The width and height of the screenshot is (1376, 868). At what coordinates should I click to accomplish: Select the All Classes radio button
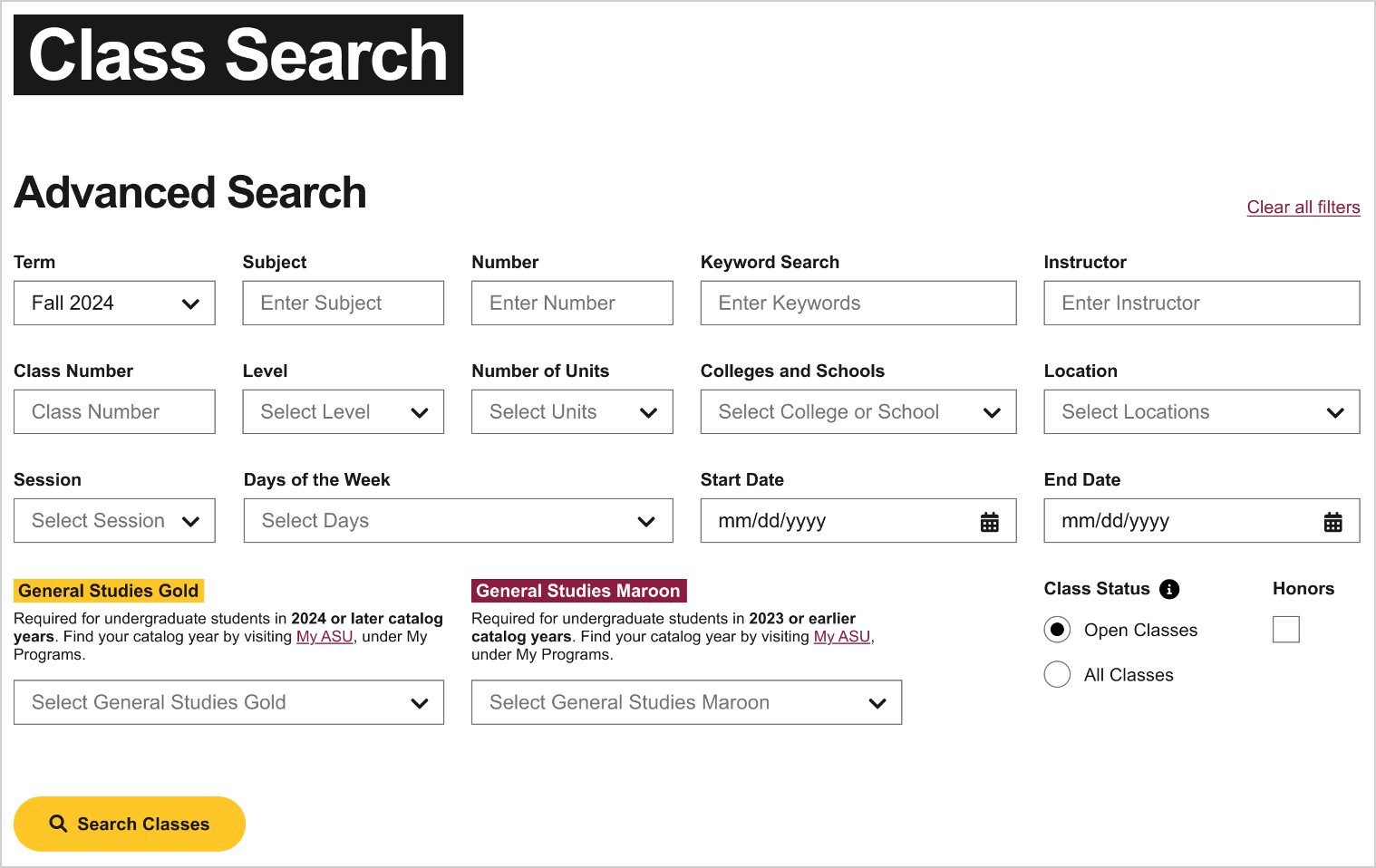pos(1057,674)
